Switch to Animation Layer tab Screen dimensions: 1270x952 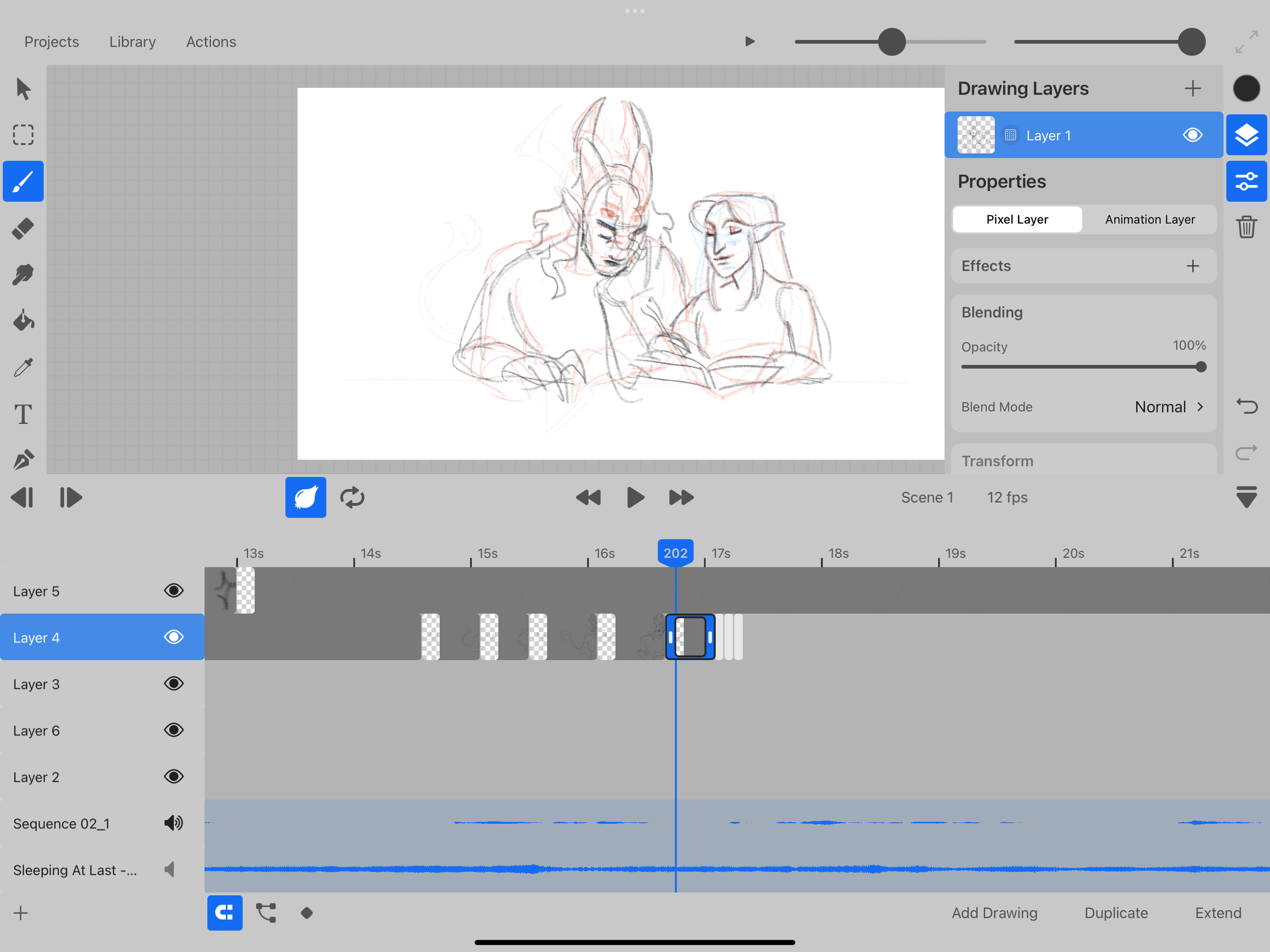tap(1150, 219)
